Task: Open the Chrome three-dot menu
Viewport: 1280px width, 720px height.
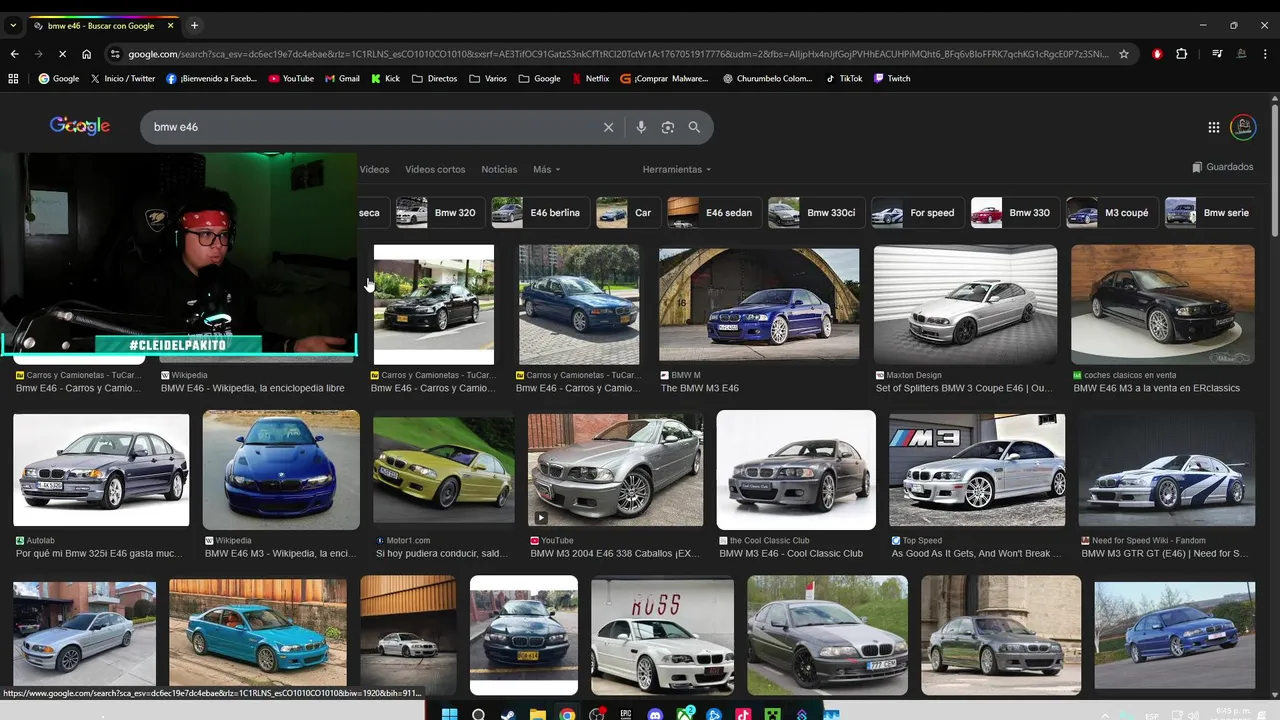Action: point(1265,54)
